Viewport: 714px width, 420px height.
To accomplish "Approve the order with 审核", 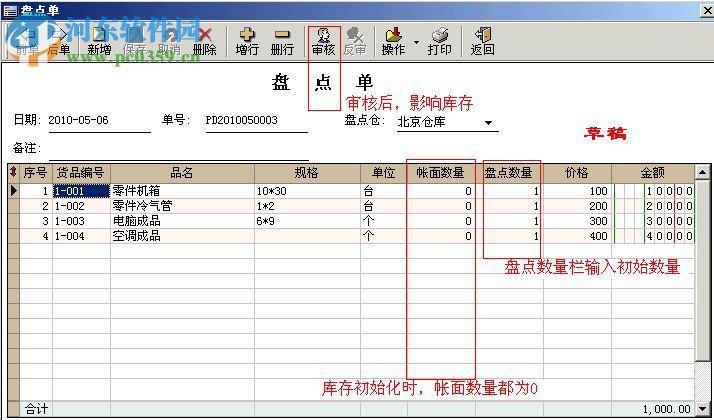I will click(x=324, y=41).
